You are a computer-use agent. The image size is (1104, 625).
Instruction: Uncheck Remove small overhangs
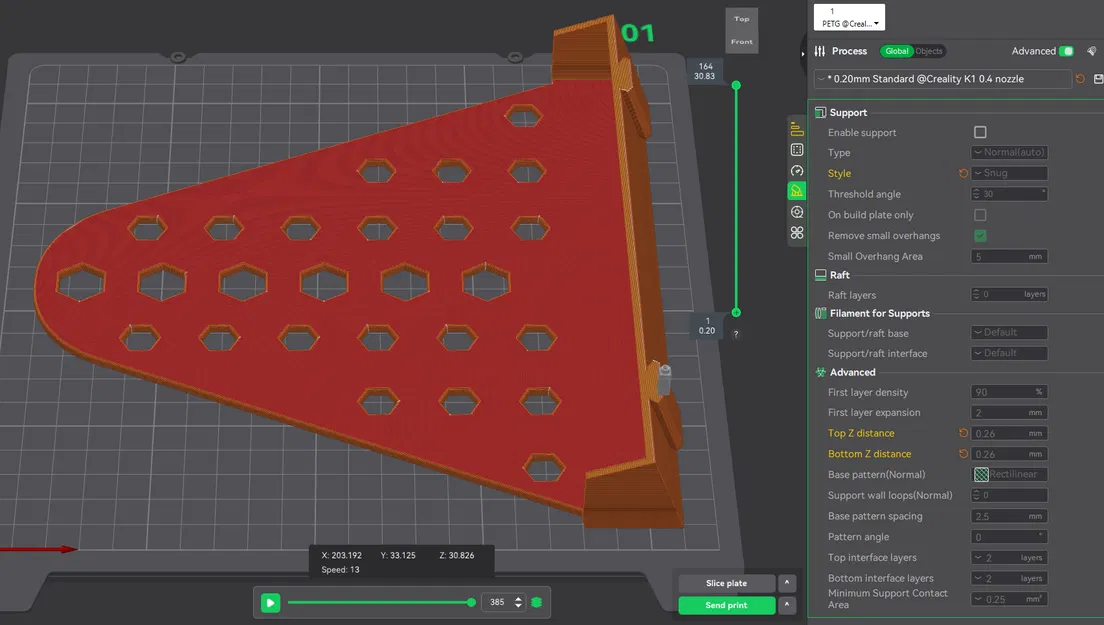point(980,236)
